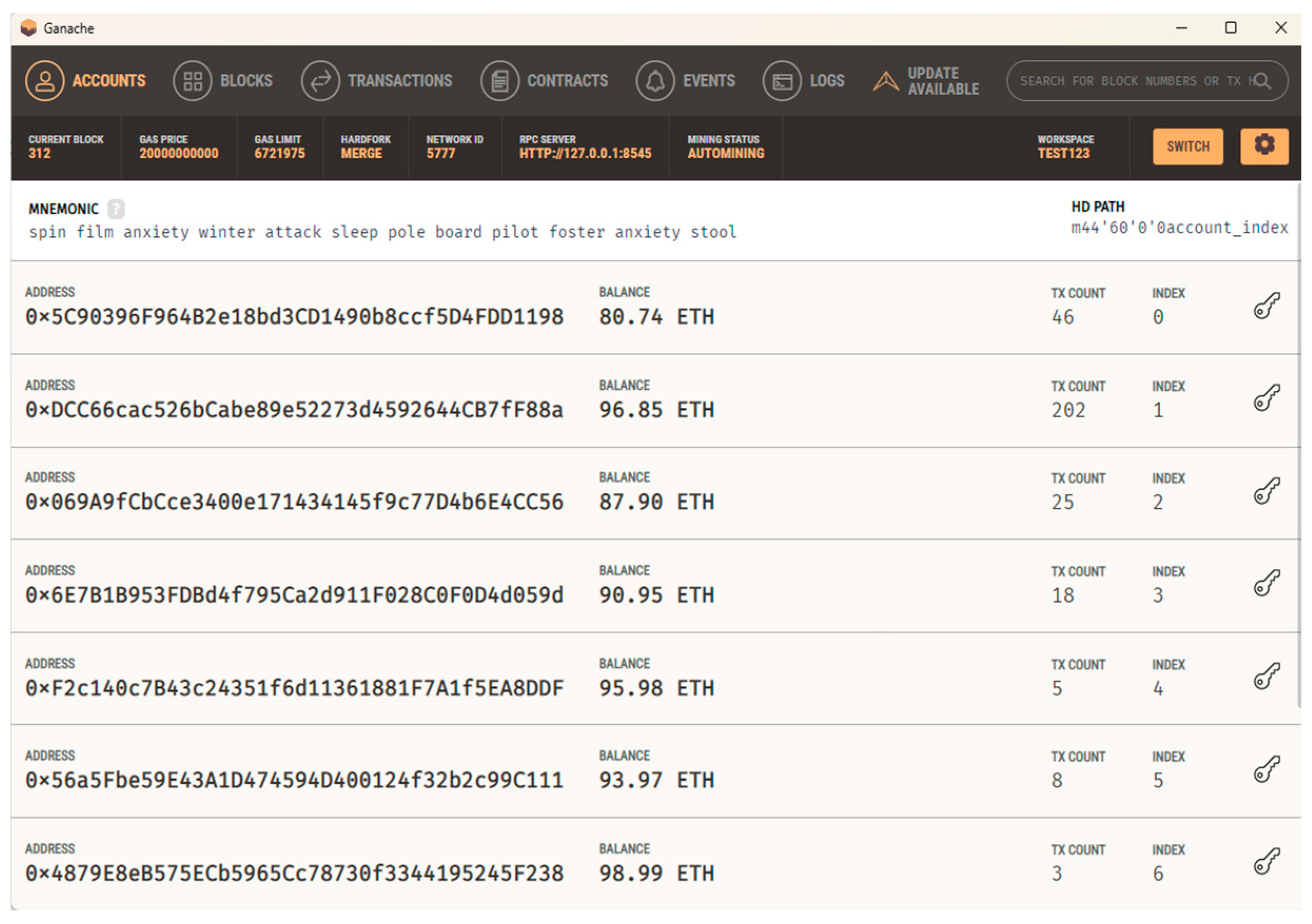Click the TX count value 202

click(x=1068, y=410)
